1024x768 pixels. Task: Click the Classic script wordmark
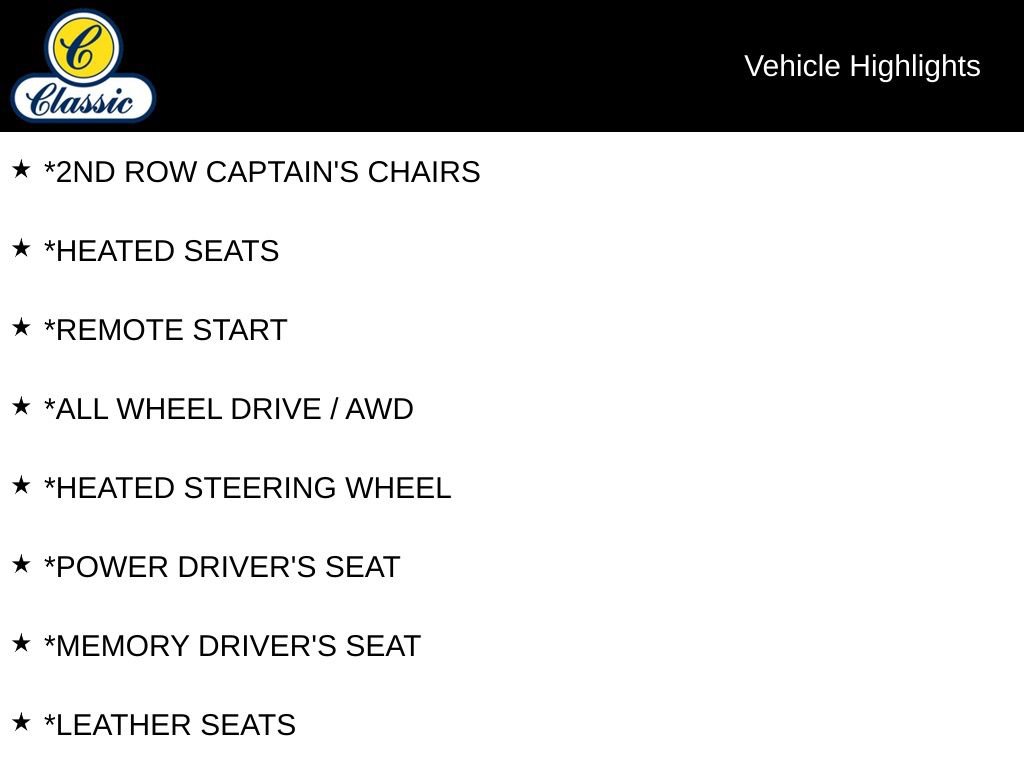tap(81, 100)
